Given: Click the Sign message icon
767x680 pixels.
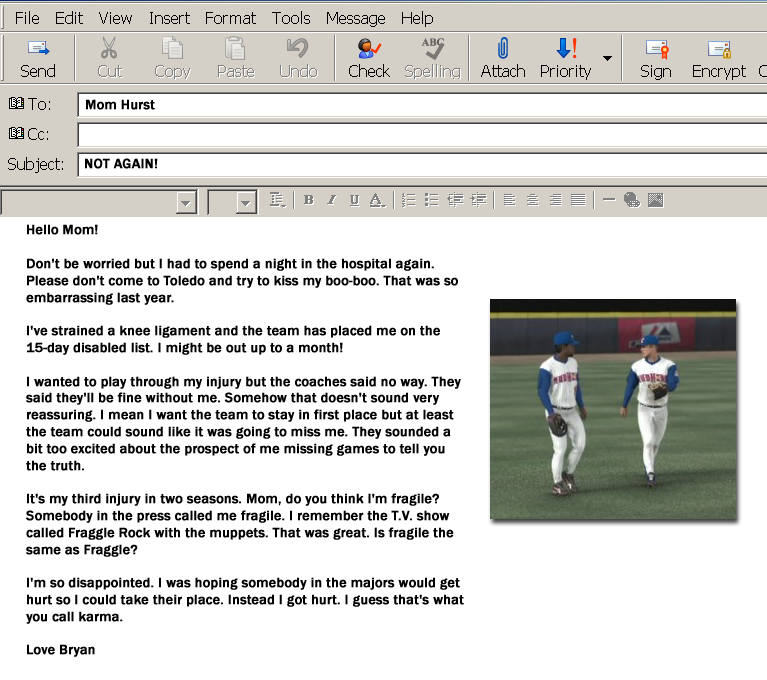Looking at the screenshot, I should click(x=656, y=48).
